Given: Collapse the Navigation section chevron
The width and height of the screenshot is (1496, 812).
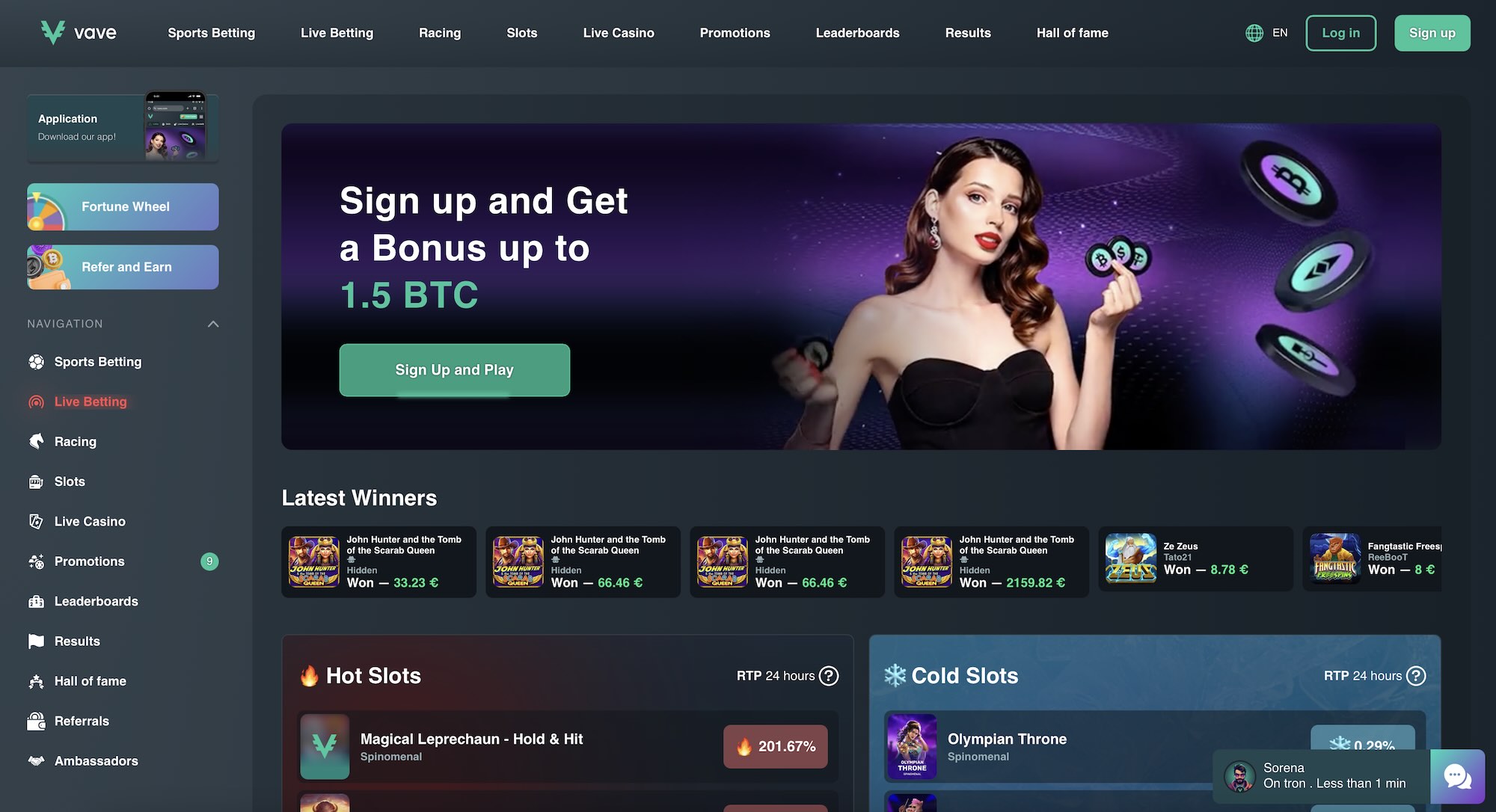Looking at the screenshot, I should coord(213,324).
